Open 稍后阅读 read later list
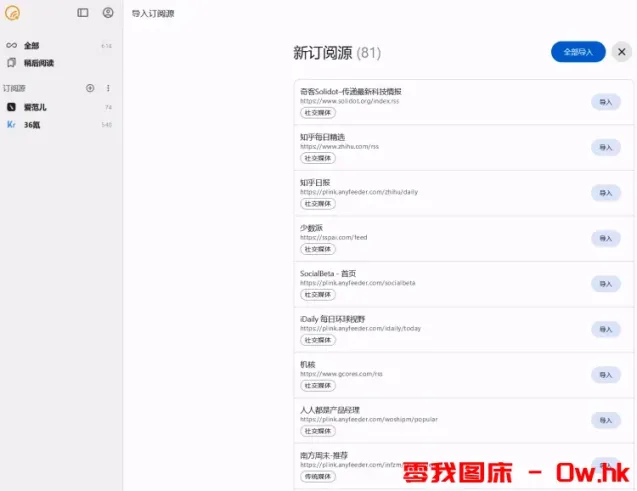Screen dimensions: 637x491 click(39, 63)
